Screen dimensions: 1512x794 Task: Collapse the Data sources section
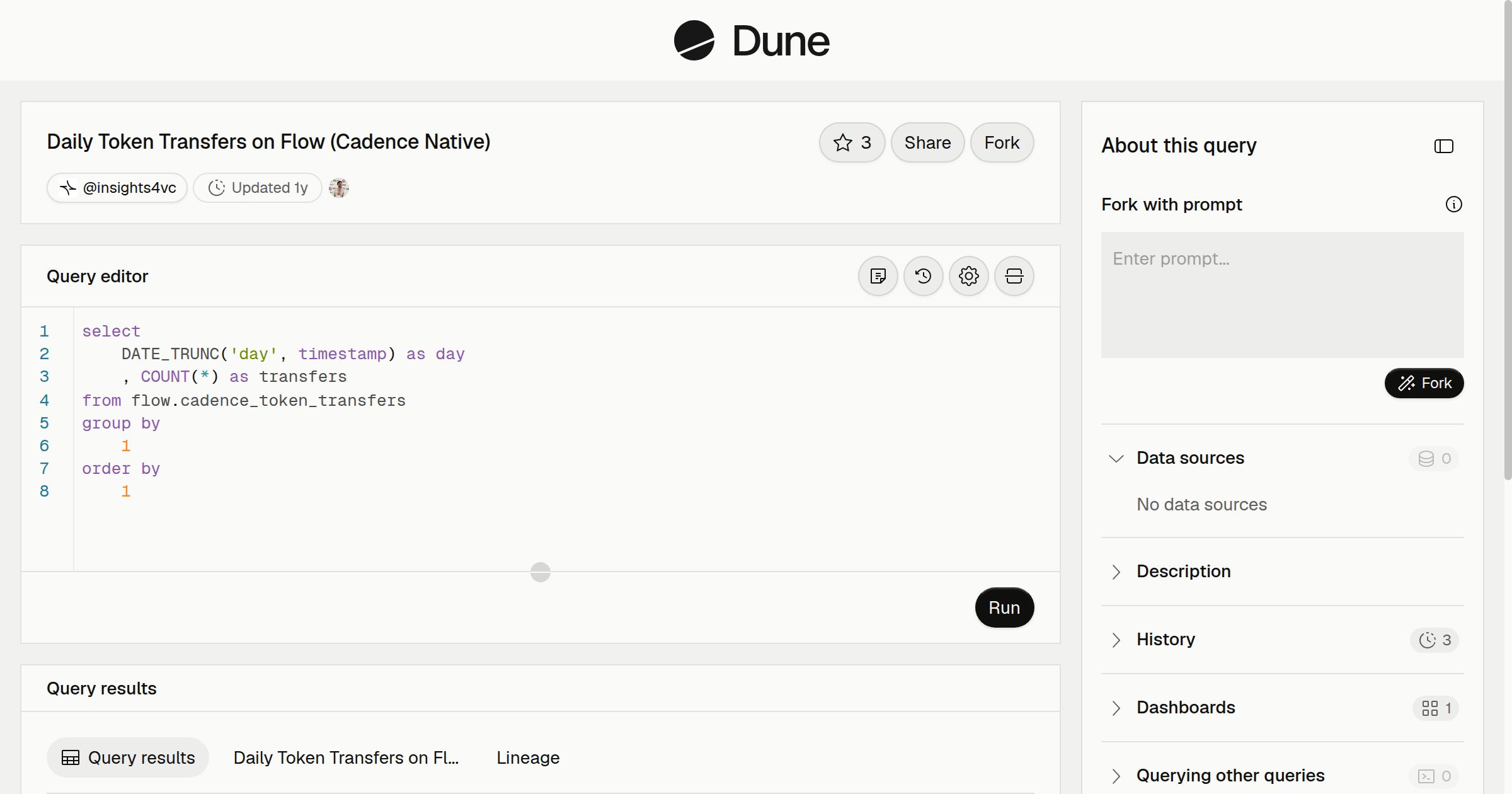click(1283, 458)
